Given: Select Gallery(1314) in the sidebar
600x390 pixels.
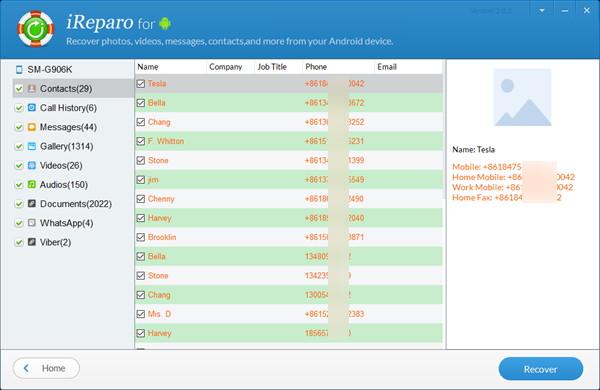Looking at the screenshot, I should 67,146.
